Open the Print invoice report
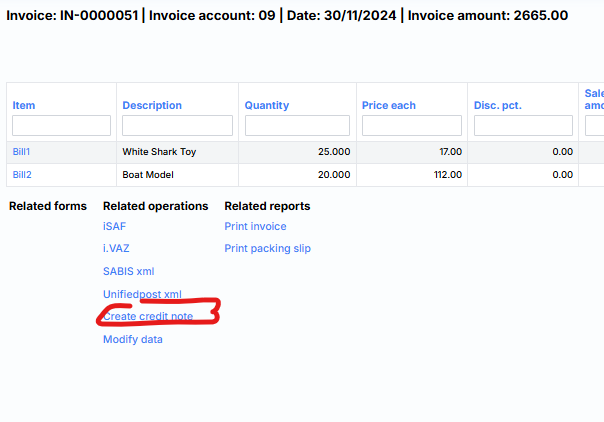 pyautogui.click(x=255, y=226)
